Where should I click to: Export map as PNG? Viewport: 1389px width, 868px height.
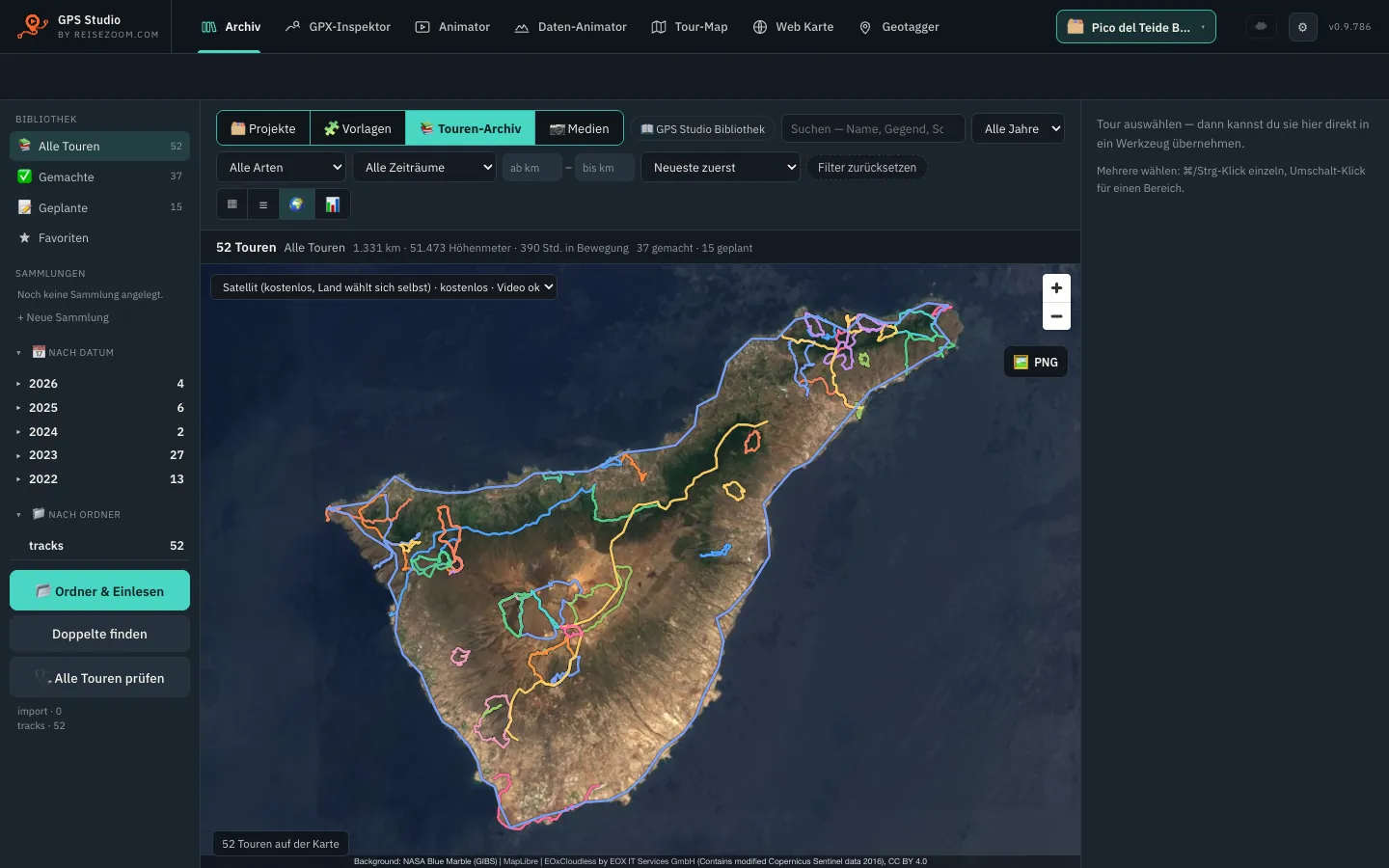click(1036, 362)
